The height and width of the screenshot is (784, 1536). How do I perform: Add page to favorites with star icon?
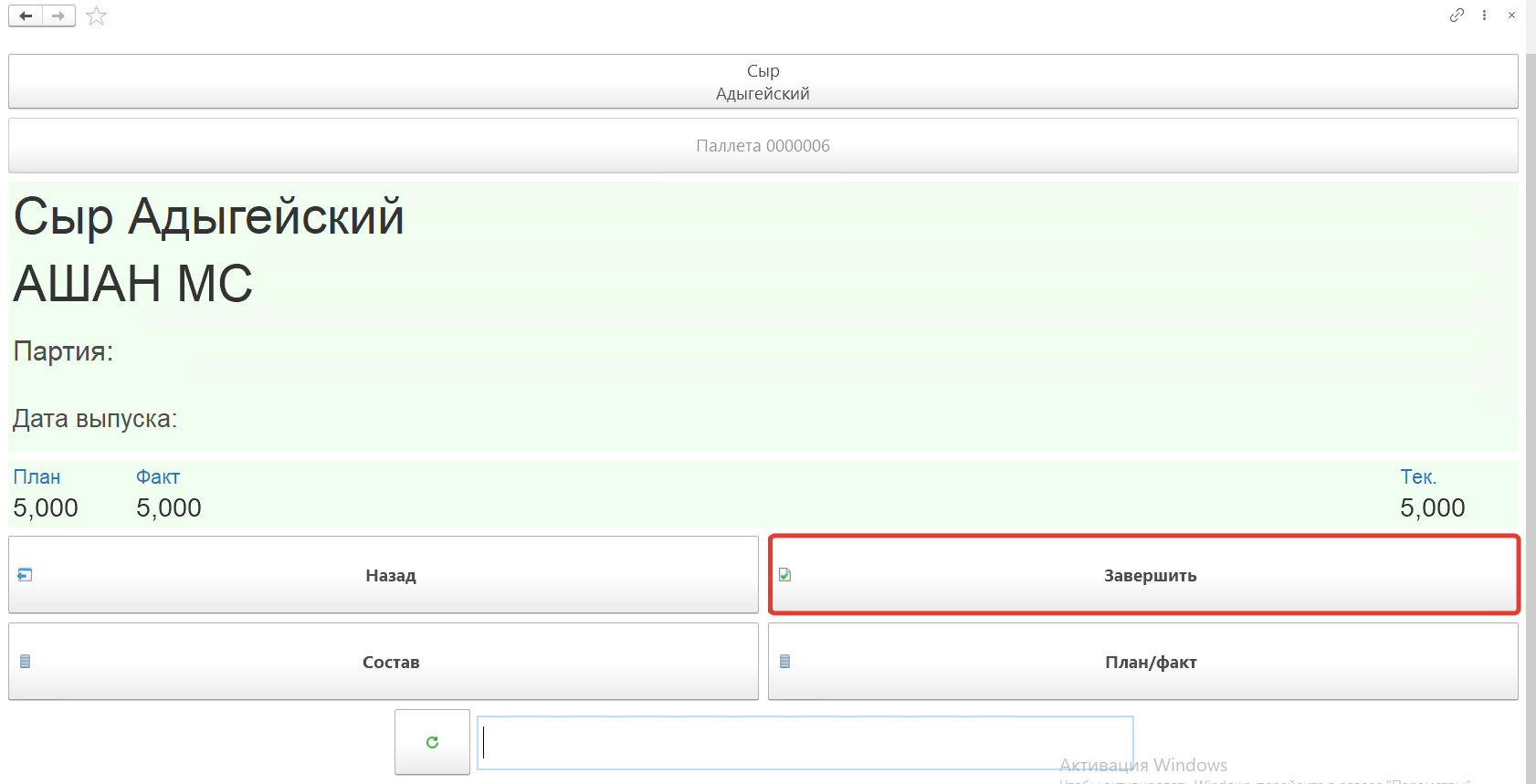click(96, 16)
